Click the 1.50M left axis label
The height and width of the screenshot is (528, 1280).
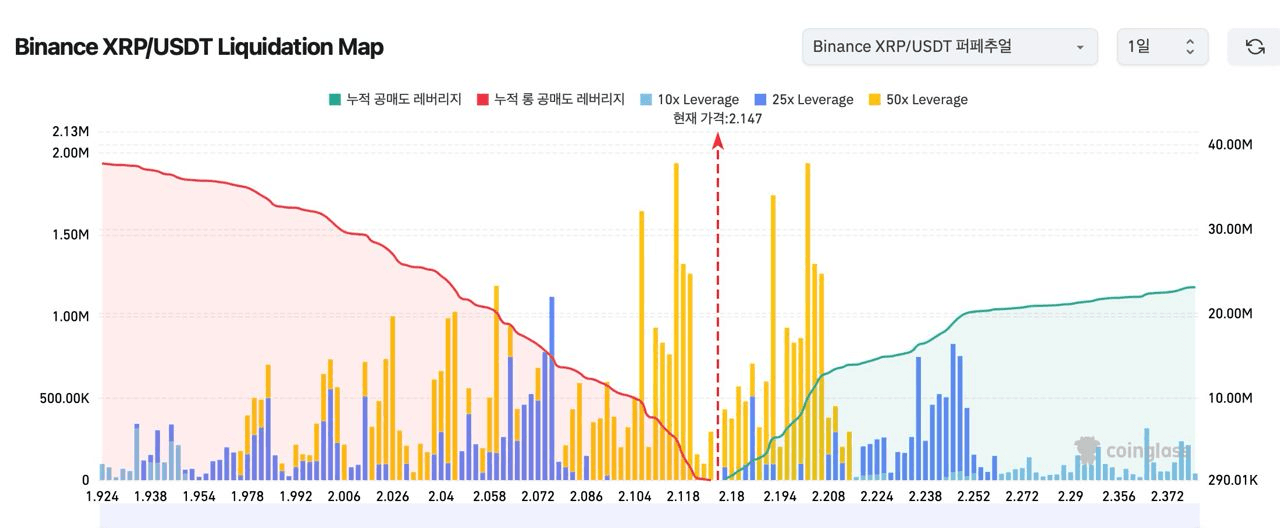point(70,234)
